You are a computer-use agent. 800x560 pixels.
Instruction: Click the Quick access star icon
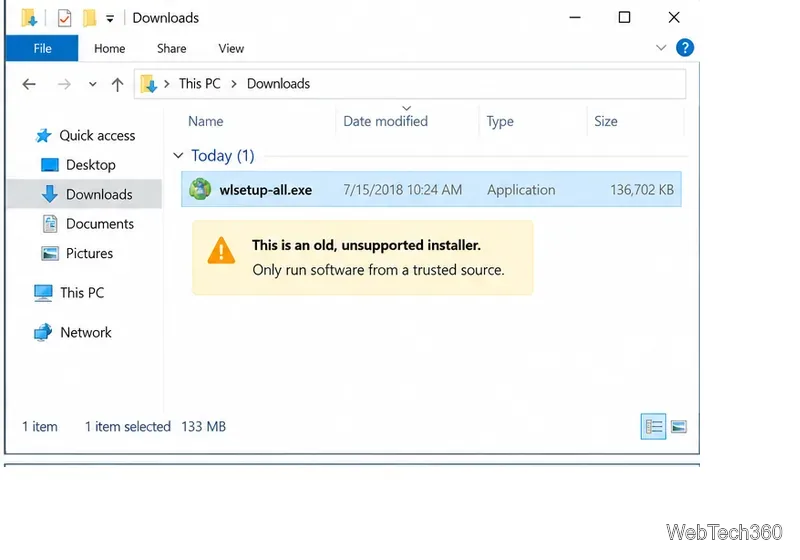click(x=43, y=136)
